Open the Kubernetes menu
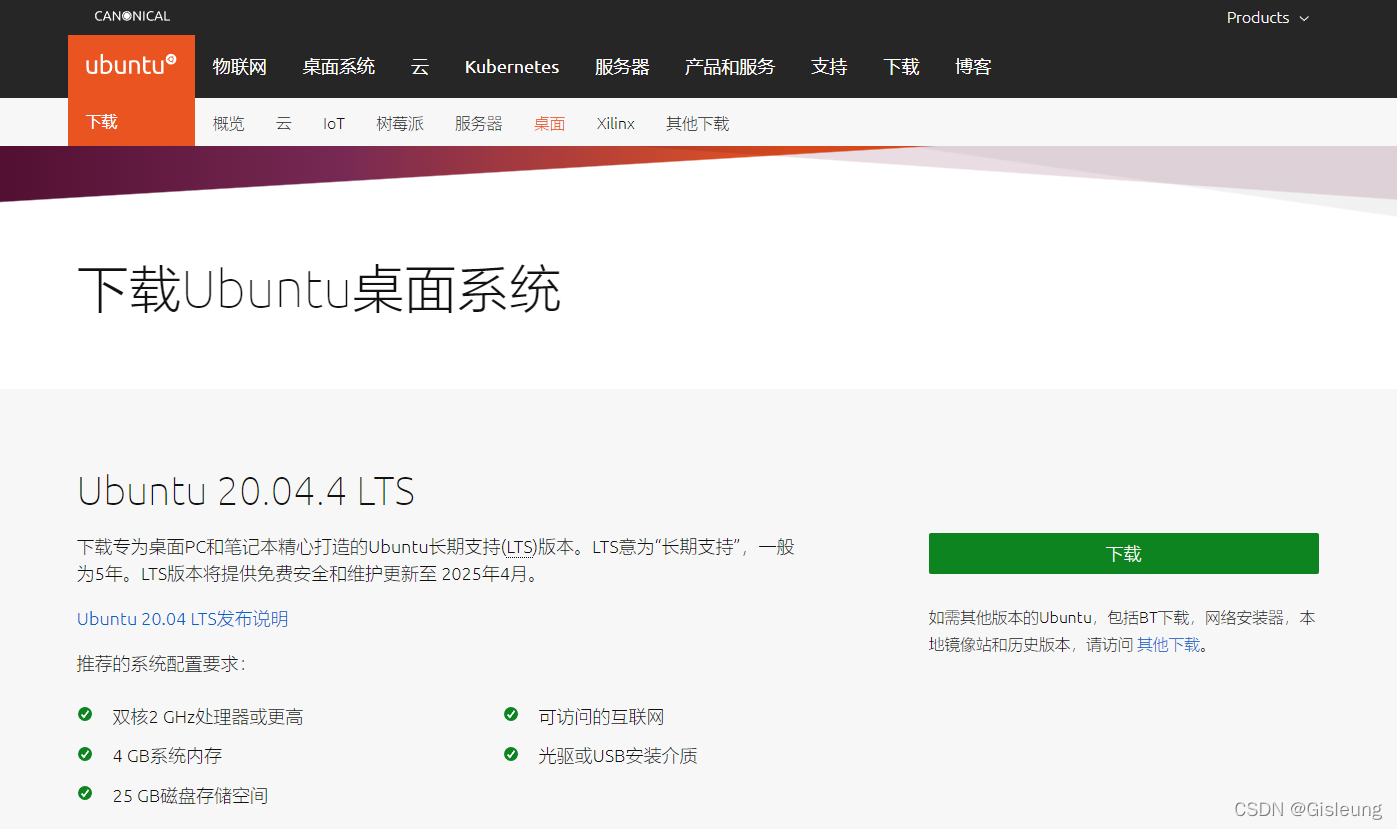This screenshot has height=829, width=1397. point(512,67)
